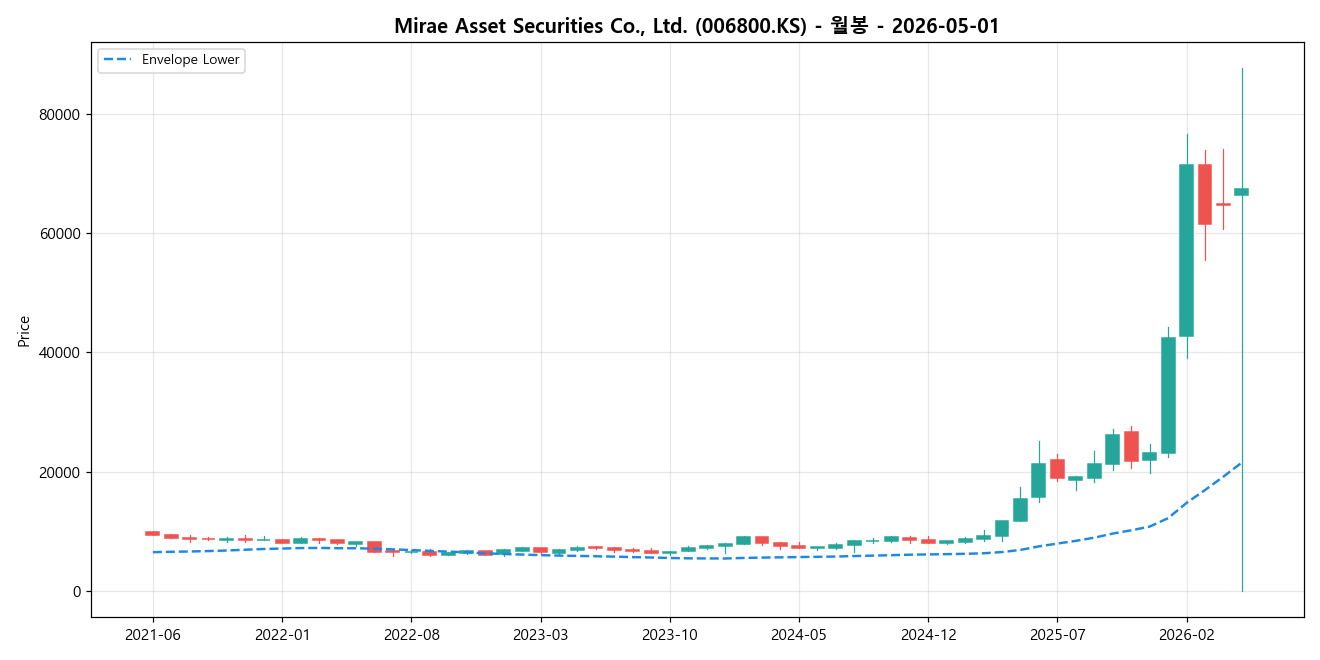This screenshot has height=660, width=1320.
Task: Click the green candle rising from 23000 to 42000
Action: (1168, 396)
